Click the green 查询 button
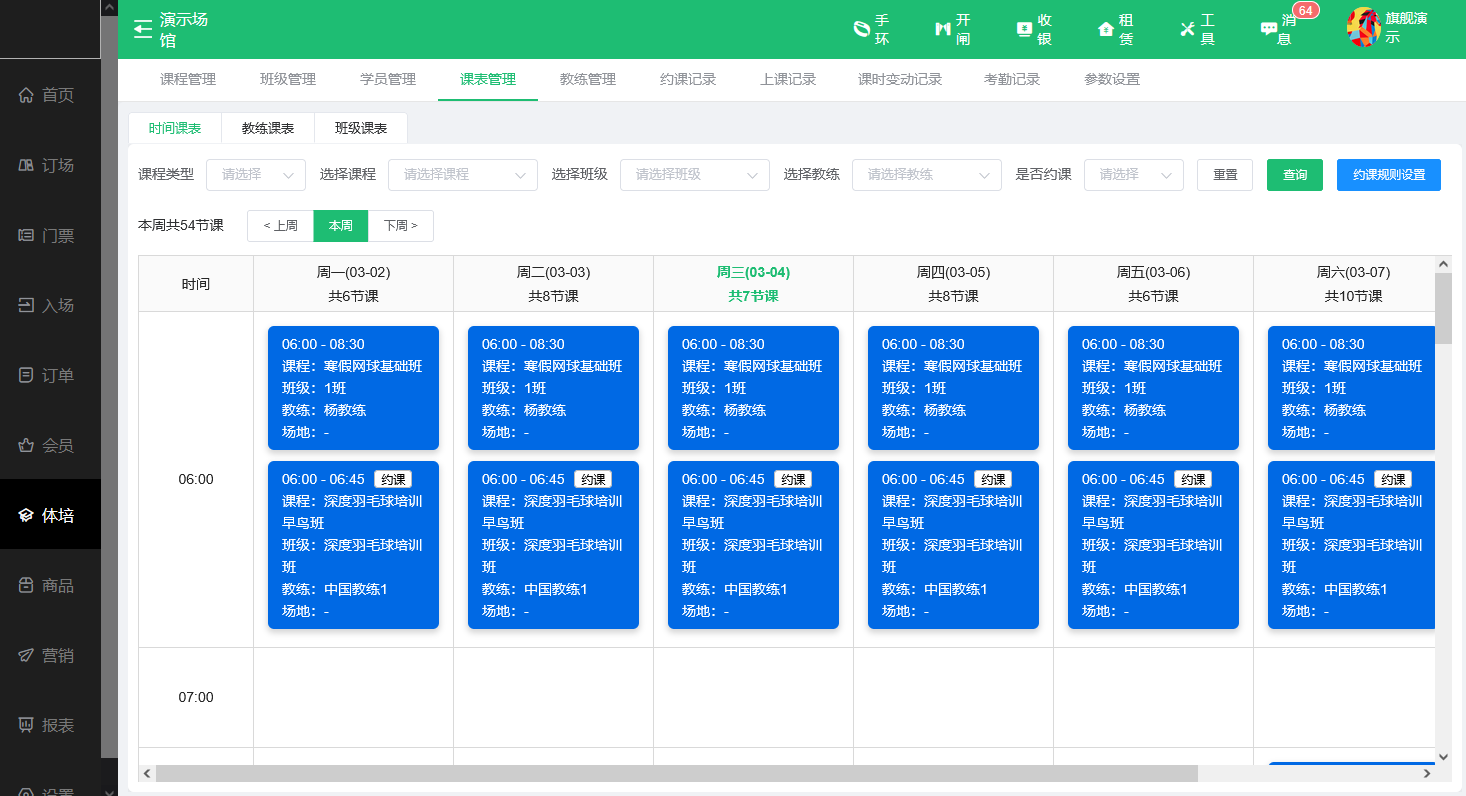The width and height of the screenshot is (1466, 796). coord(1294,174)
